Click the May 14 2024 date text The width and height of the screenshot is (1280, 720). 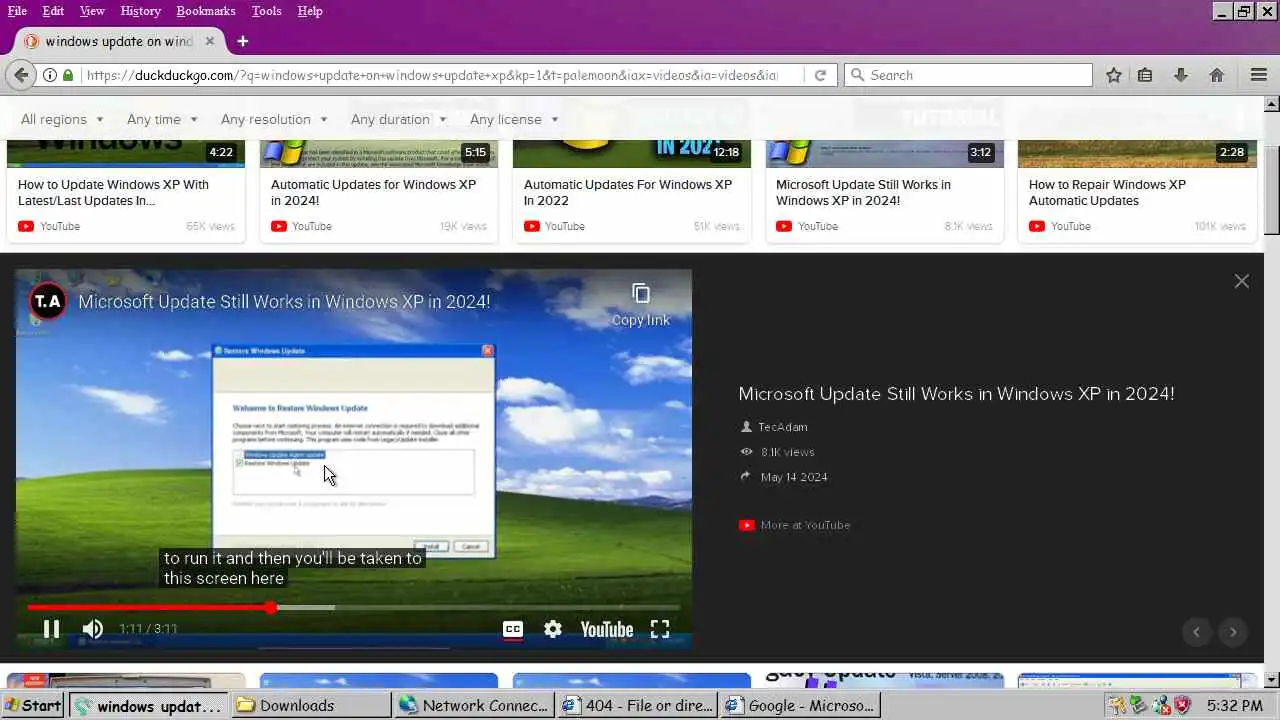(x=794, y=477)
